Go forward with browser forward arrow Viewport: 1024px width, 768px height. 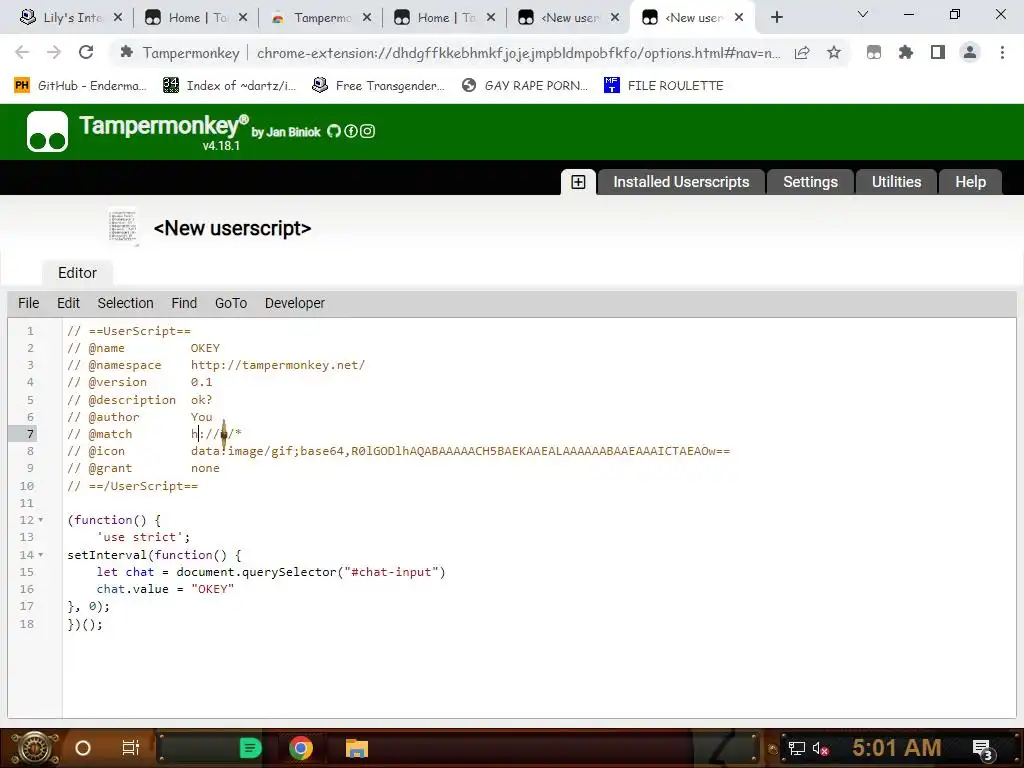tap(54, 52)
